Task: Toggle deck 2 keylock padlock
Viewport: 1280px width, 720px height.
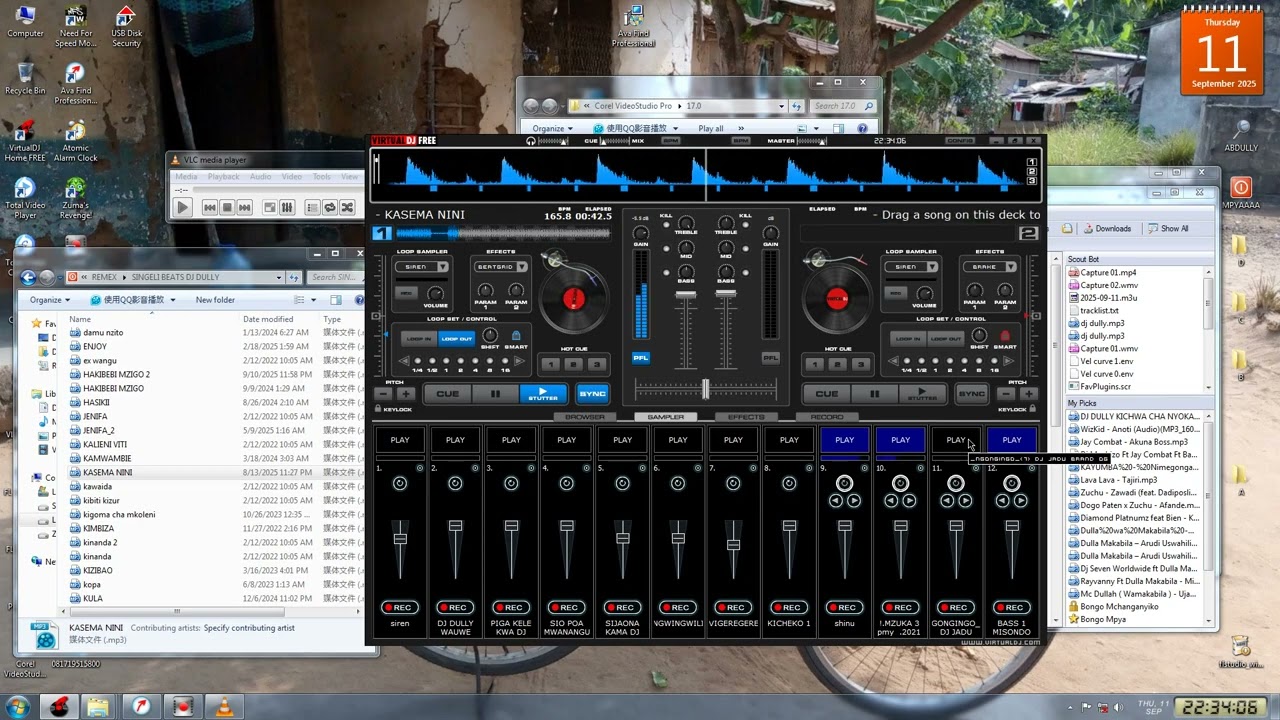Action: (1033, 409)
